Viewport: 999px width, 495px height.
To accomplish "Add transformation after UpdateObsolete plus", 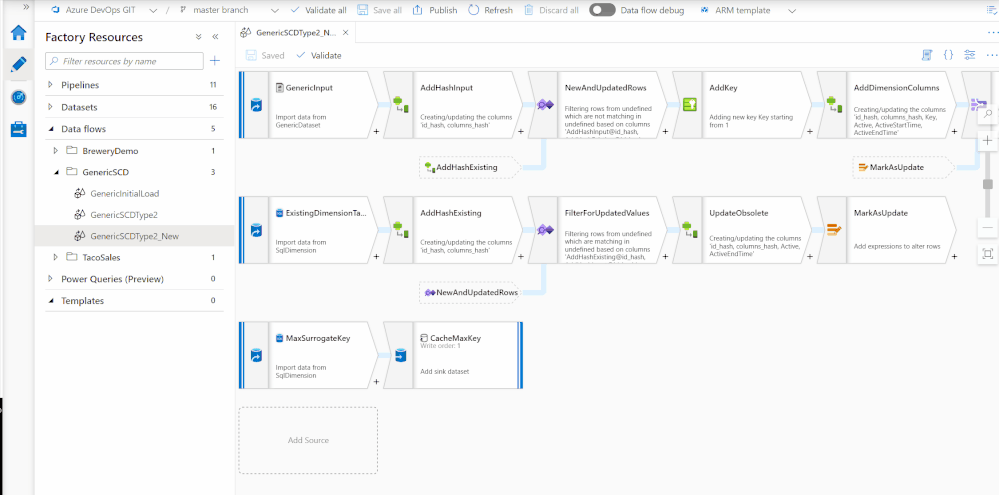I will tap(810, 257).
